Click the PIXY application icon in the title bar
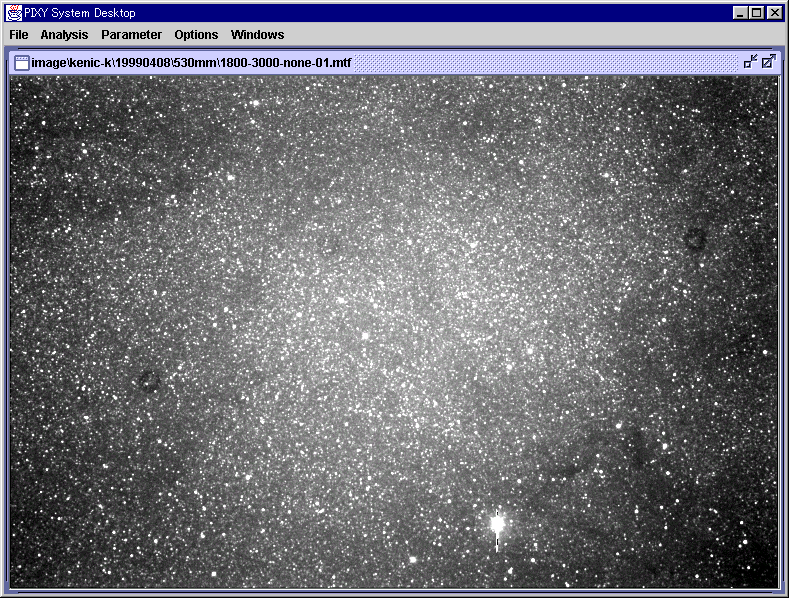Image resolution: width=789 pixels, height=598 pixels. pyautogui.click(x=14, y=13)
